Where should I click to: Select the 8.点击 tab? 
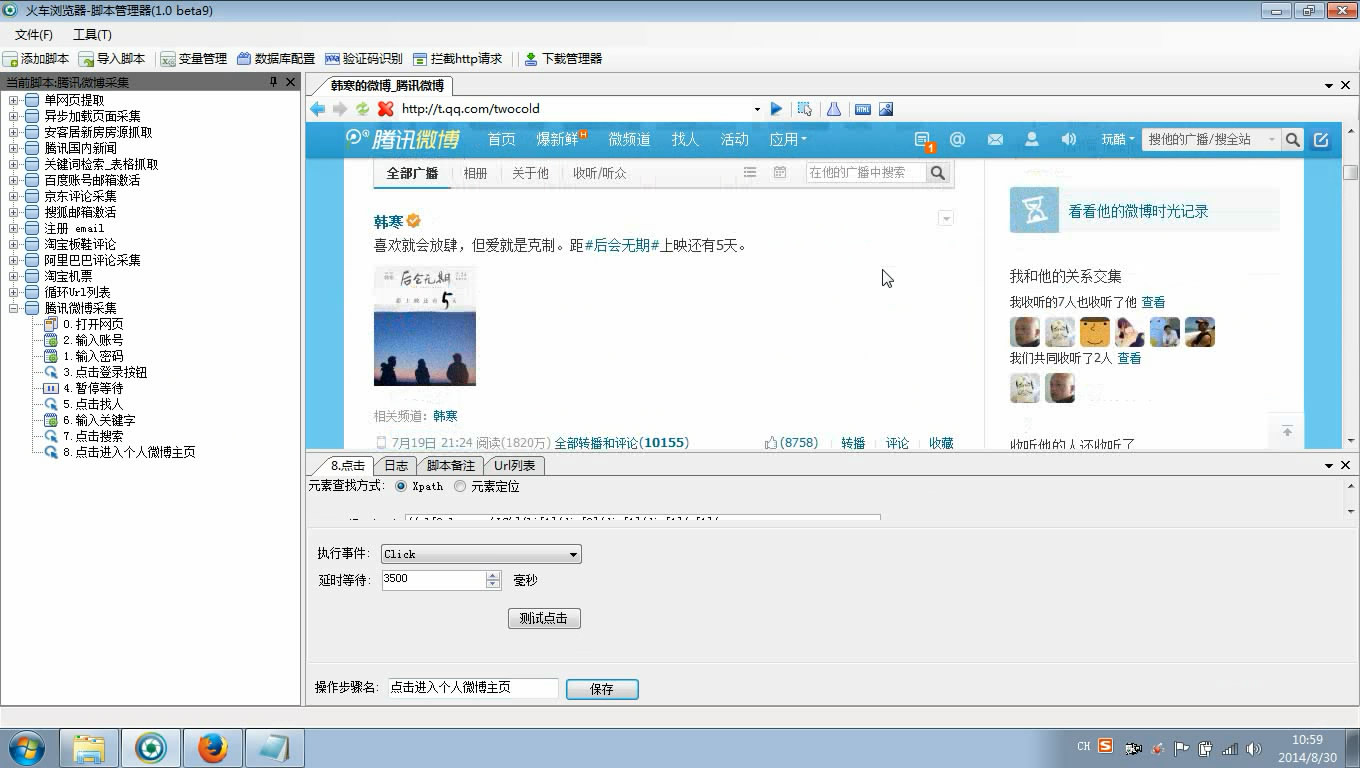coord(347,465)
